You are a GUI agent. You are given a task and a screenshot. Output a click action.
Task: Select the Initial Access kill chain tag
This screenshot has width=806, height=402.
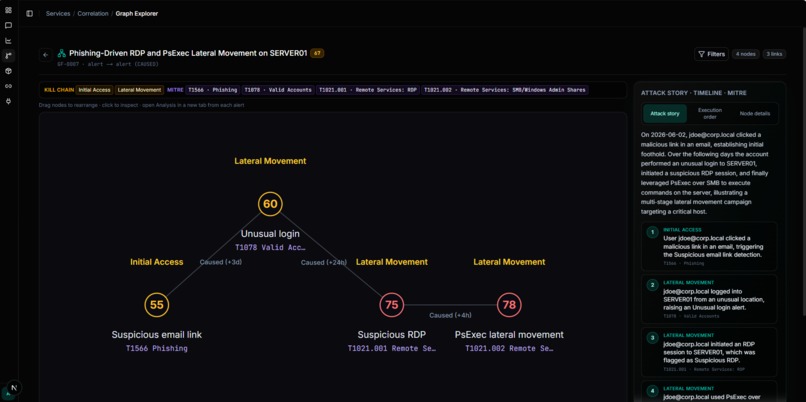95,90
